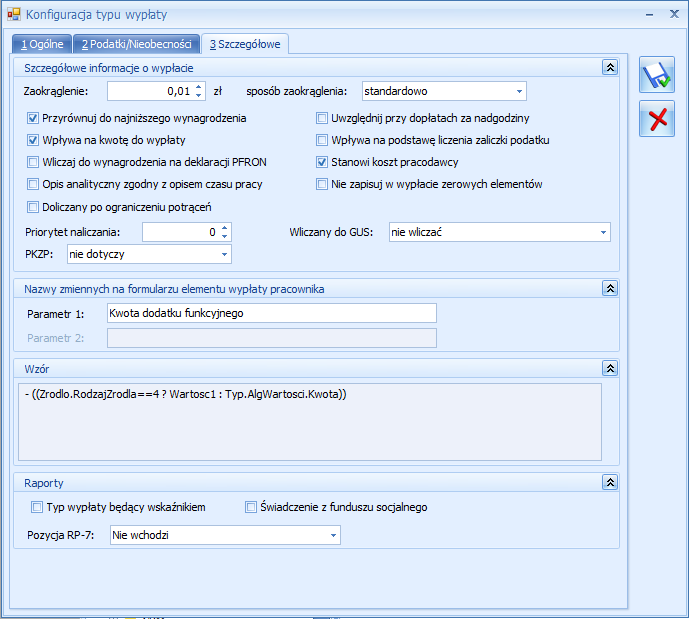This screenshot has width=689, height=619.
Task: Enable Opis analityczny zgodny z opisem czasu pracy
Action: click(x=33, y=184)
